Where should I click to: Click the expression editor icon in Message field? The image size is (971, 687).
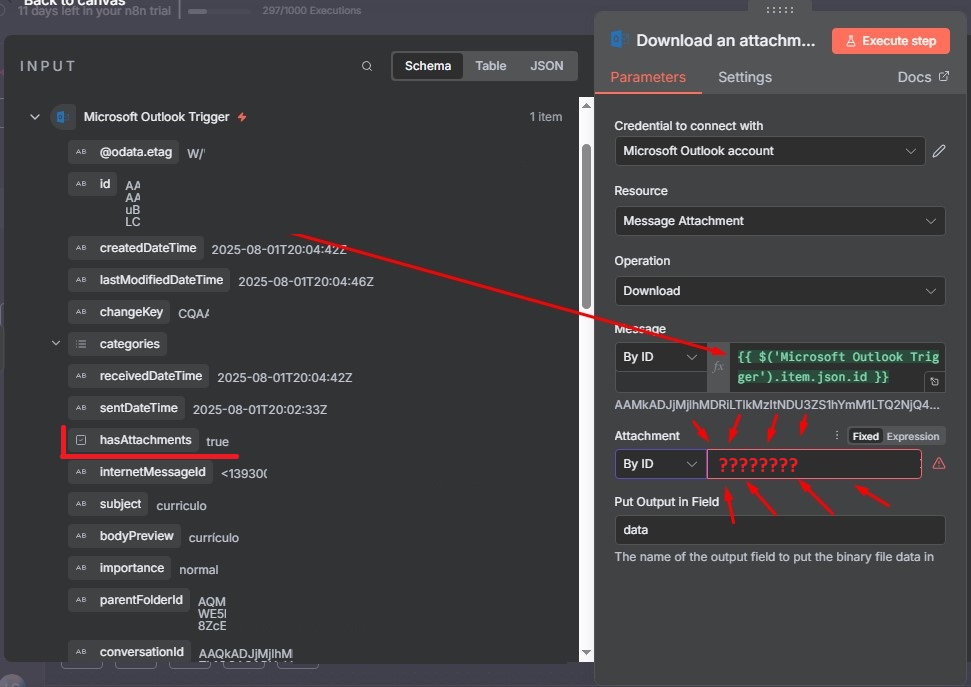tap(934, 382)
